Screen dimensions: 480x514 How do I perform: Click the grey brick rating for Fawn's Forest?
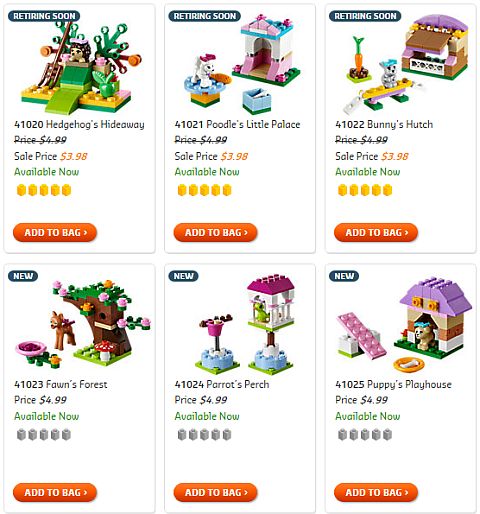point(44,435)
